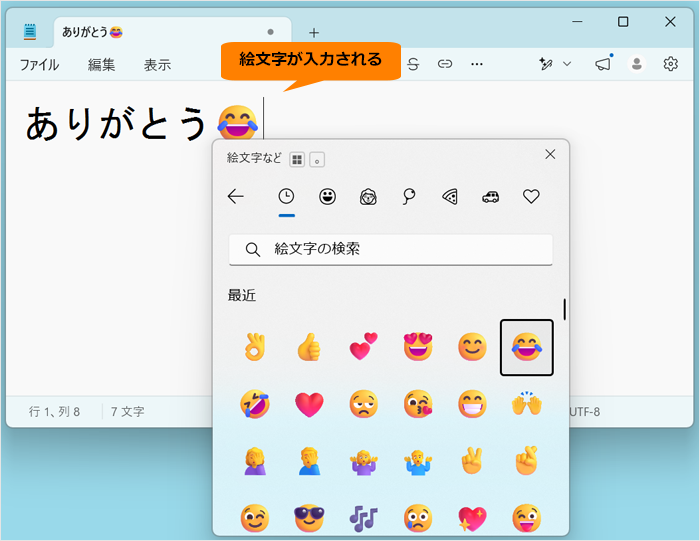Insert the smiling blushing face emoji
Viewport: 700px width, 541px height.
(472, 347)
